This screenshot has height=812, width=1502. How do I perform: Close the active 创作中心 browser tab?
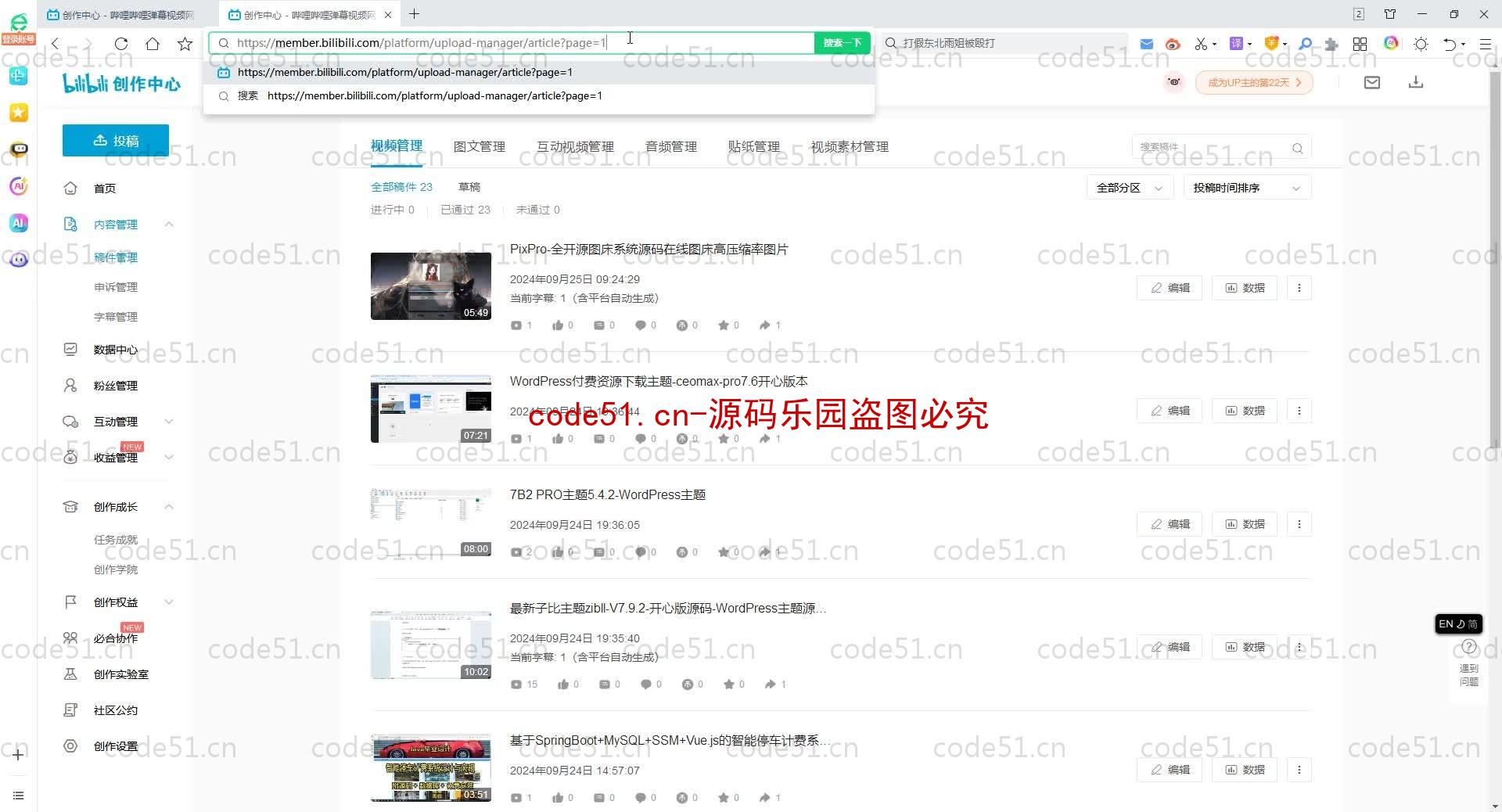tap(388, 15)
